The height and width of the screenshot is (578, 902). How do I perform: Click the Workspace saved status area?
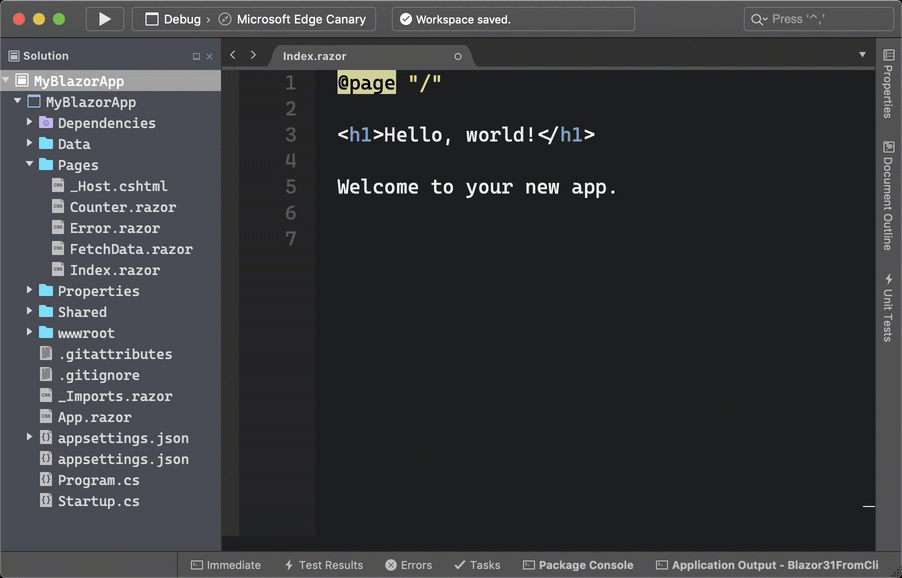[513, 19]
